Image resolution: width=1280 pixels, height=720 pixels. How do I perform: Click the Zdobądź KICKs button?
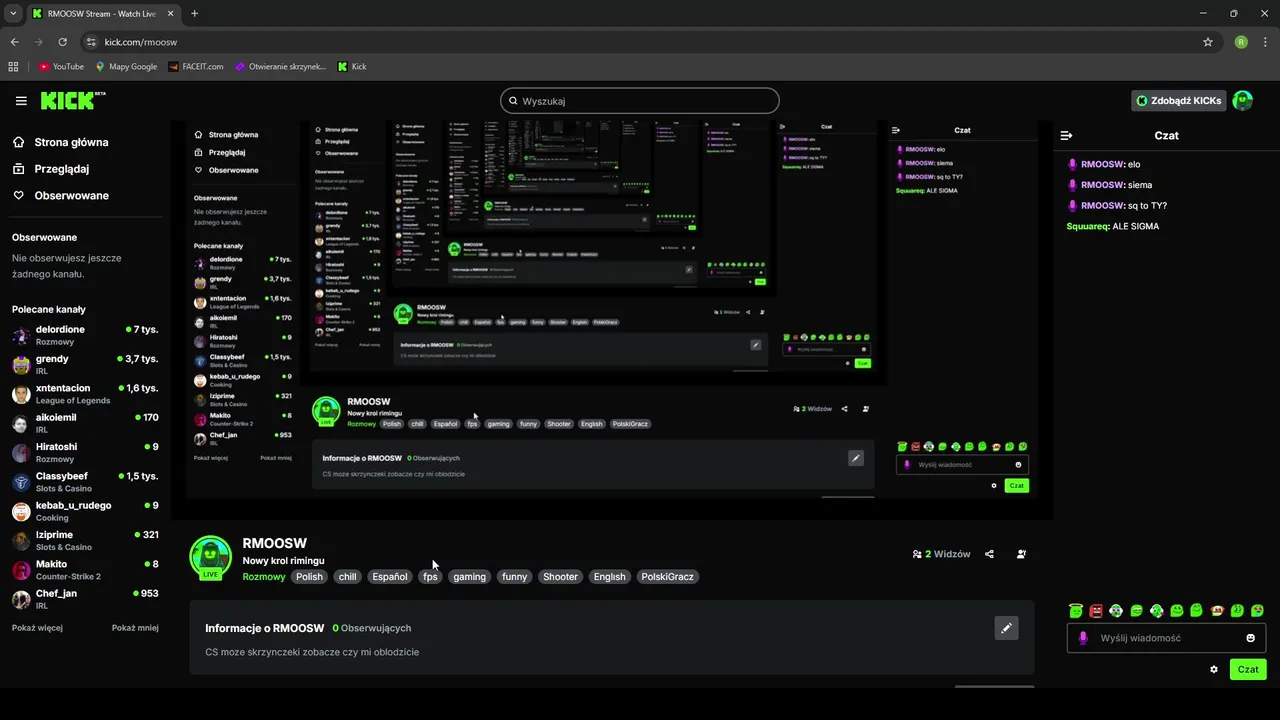pos(1178,101)
